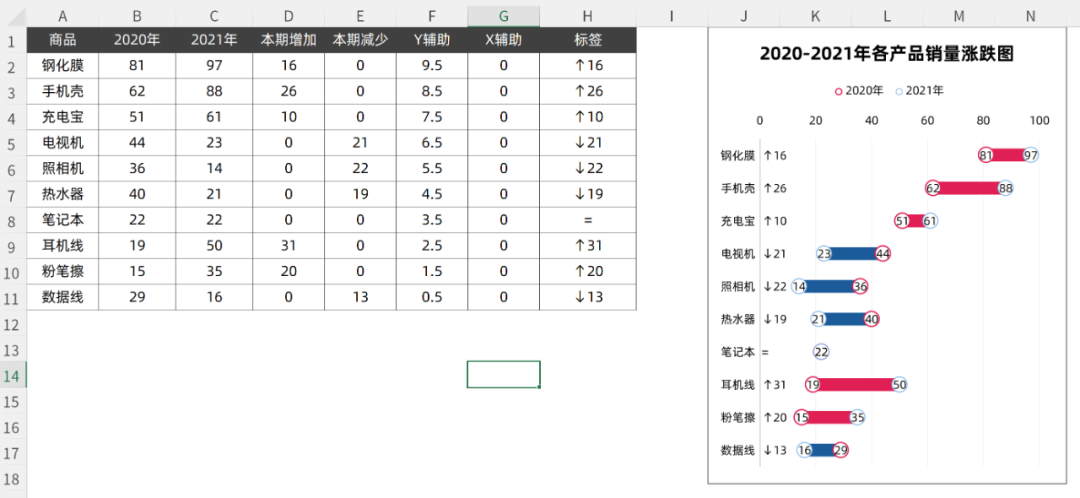Click the chart data marker labeled 97
Screen dimensions: 1080x498
pos(1030,155)
